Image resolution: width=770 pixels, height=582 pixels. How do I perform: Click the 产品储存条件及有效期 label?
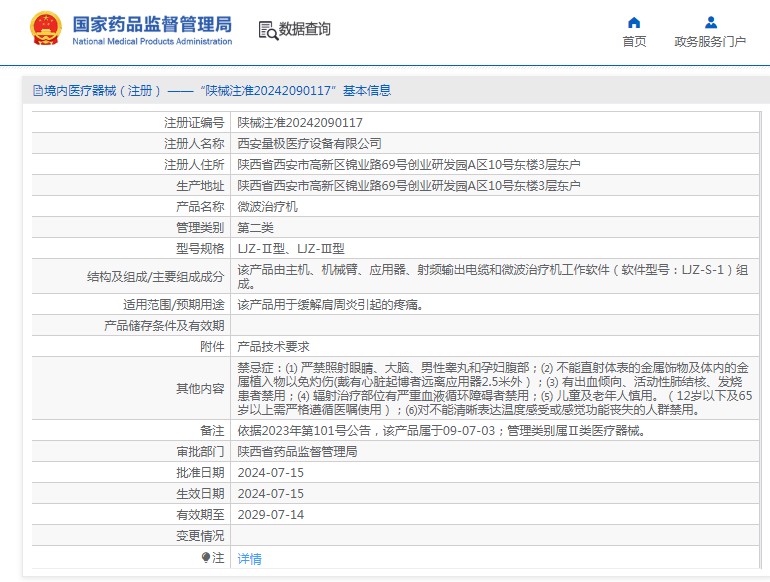tap(164, 326)
